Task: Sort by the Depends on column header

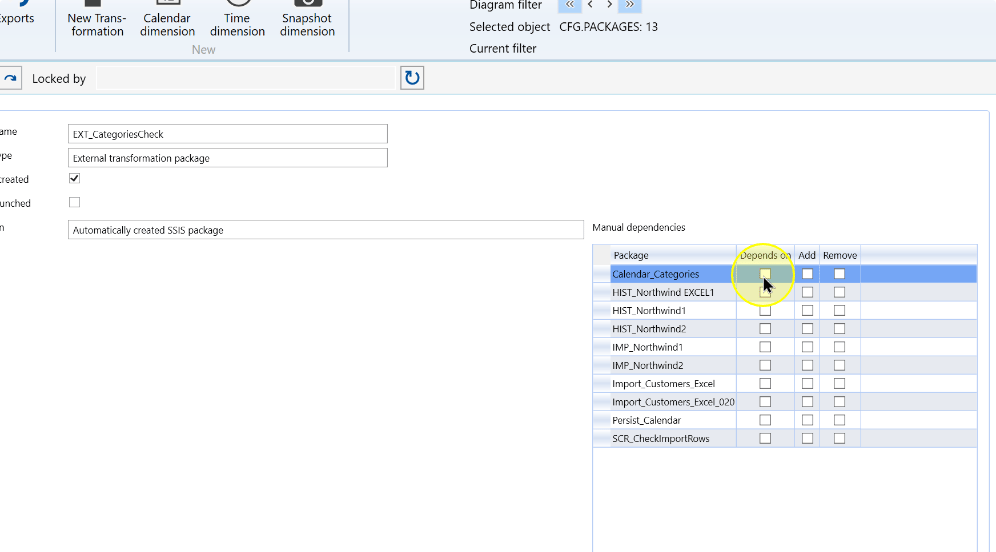Action: (x=765, y=255)
